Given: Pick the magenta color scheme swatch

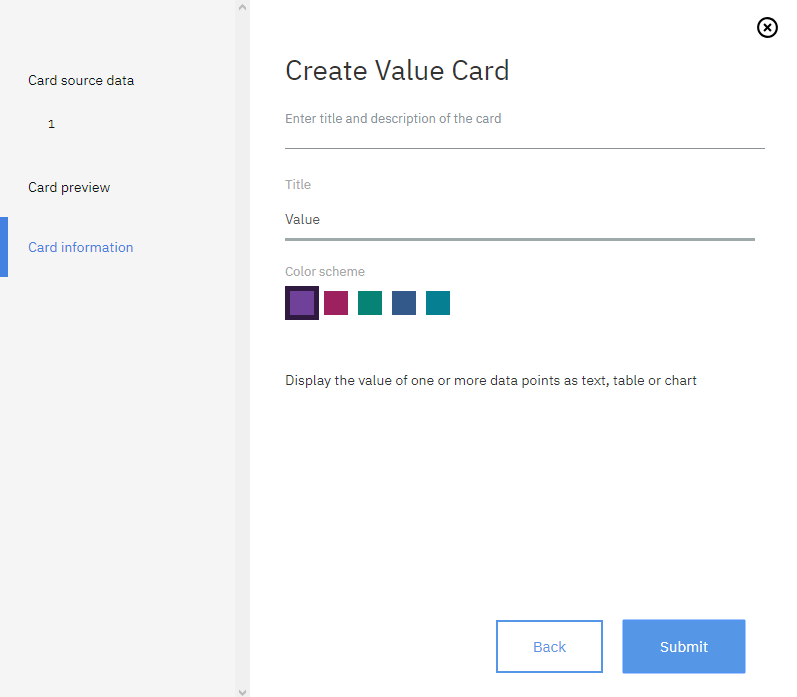Looking at the screenshot, I should tap(336, 303).
